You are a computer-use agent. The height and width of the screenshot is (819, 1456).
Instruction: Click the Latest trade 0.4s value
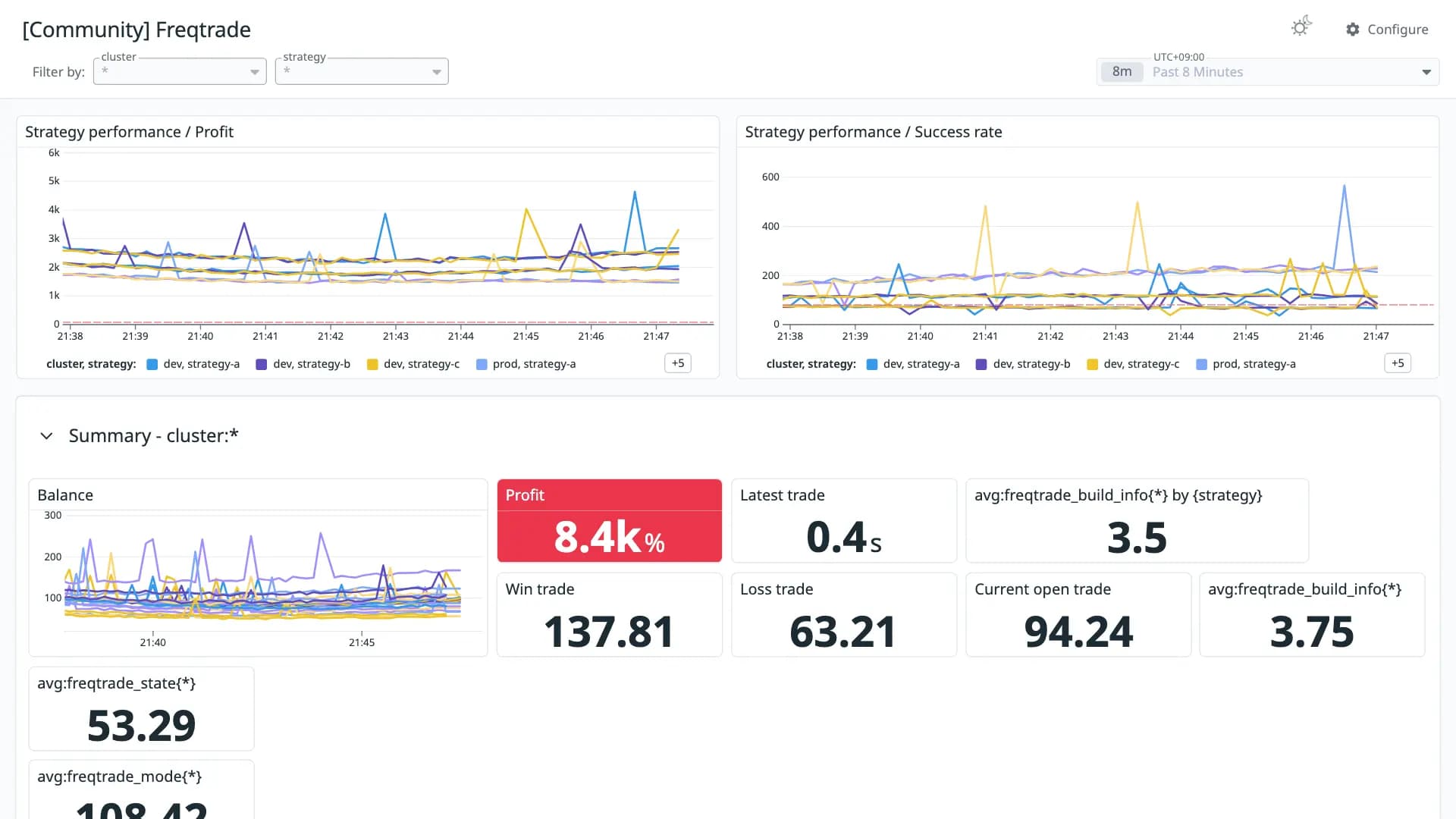844,537
